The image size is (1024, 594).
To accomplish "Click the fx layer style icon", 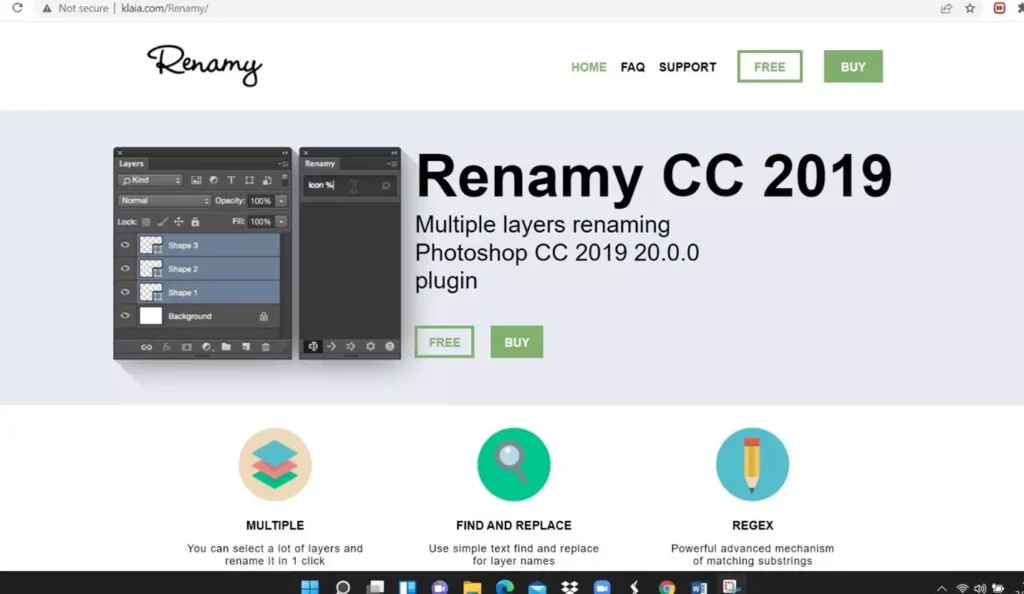I will (167, 347).
